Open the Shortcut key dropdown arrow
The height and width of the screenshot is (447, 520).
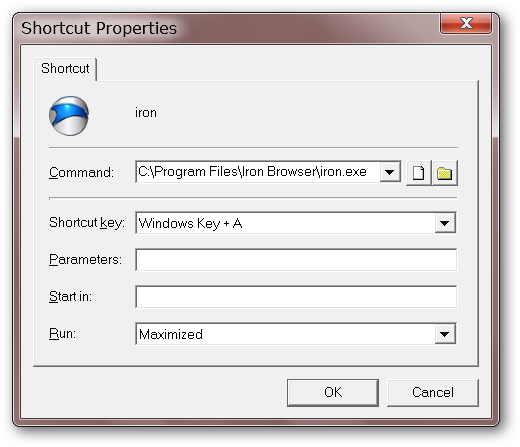(x=445, y=223)
